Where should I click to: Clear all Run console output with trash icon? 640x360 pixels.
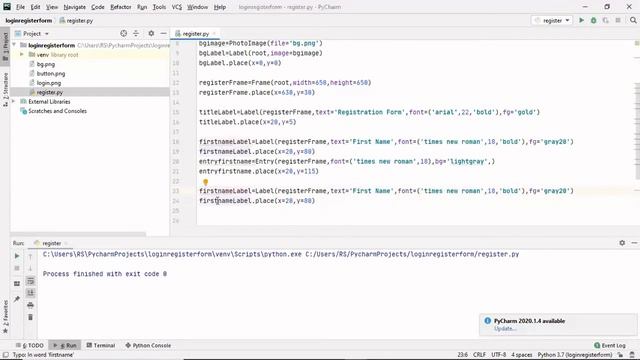pos(30,317)
